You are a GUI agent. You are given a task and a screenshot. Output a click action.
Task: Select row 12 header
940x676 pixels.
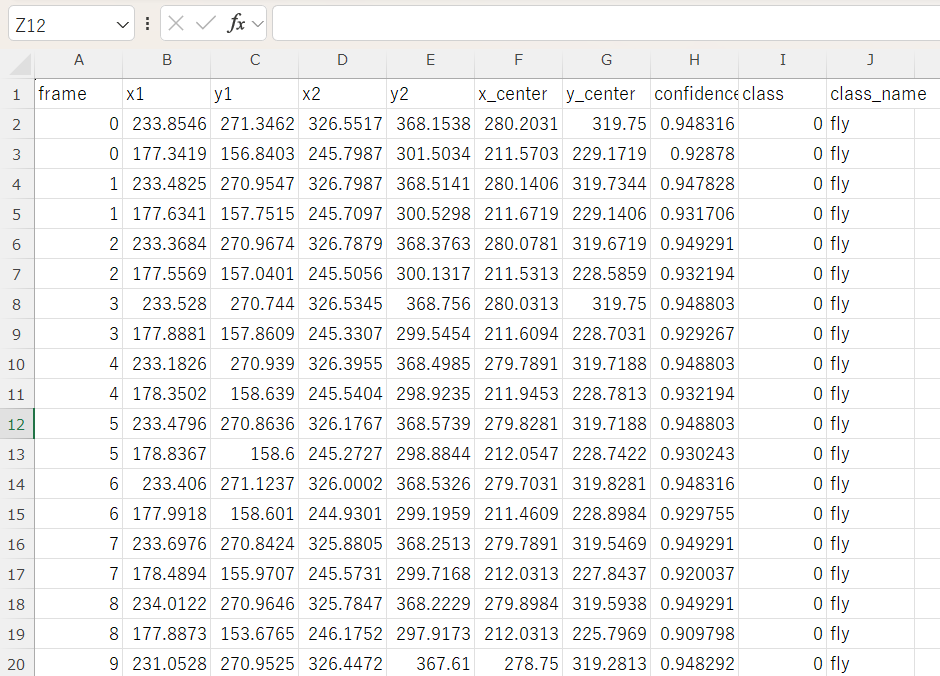pyautogui.click(x=17, y=424)
